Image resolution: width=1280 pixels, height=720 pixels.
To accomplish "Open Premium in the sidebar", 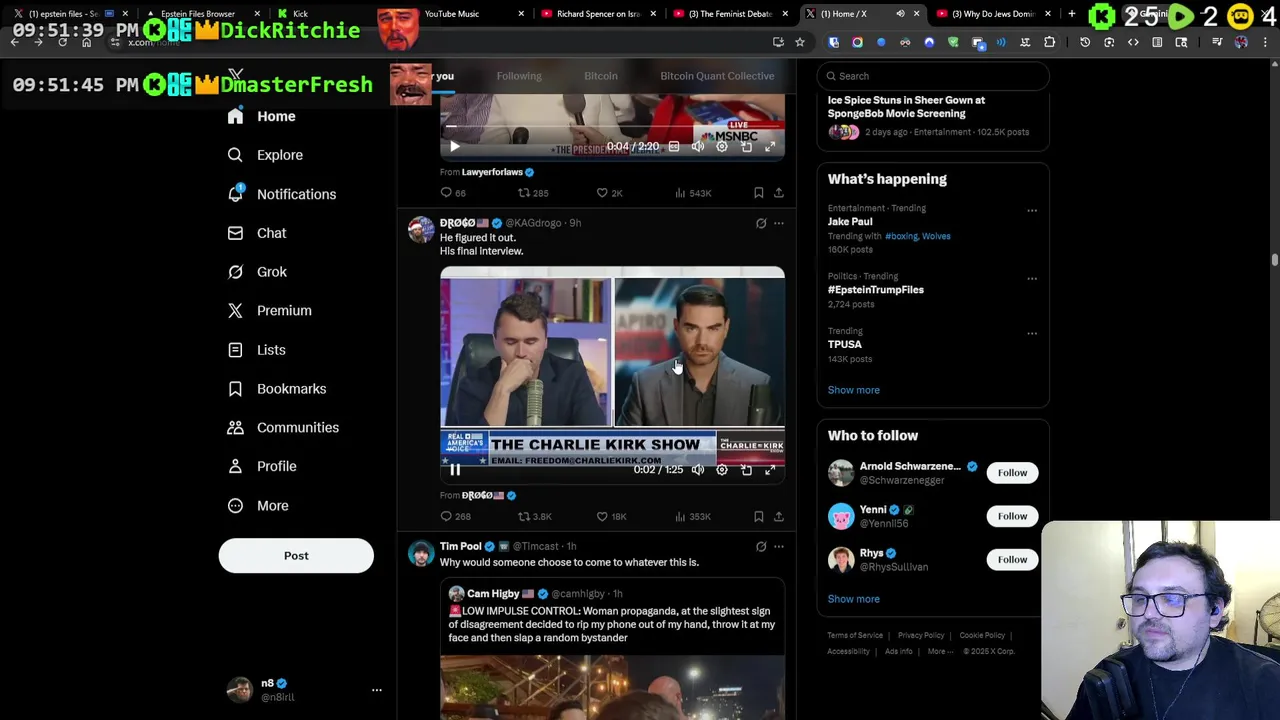I will tap(269, 311).
